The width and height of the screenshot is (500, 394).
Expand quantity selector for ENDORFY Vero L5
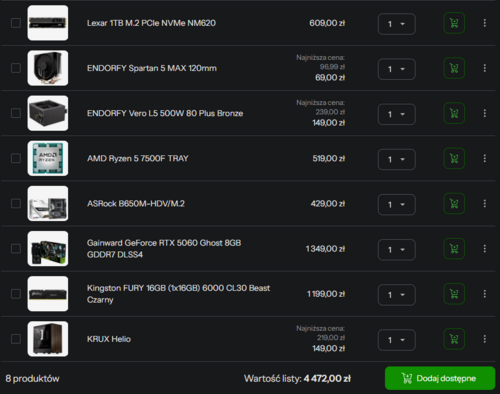(397, 114)
